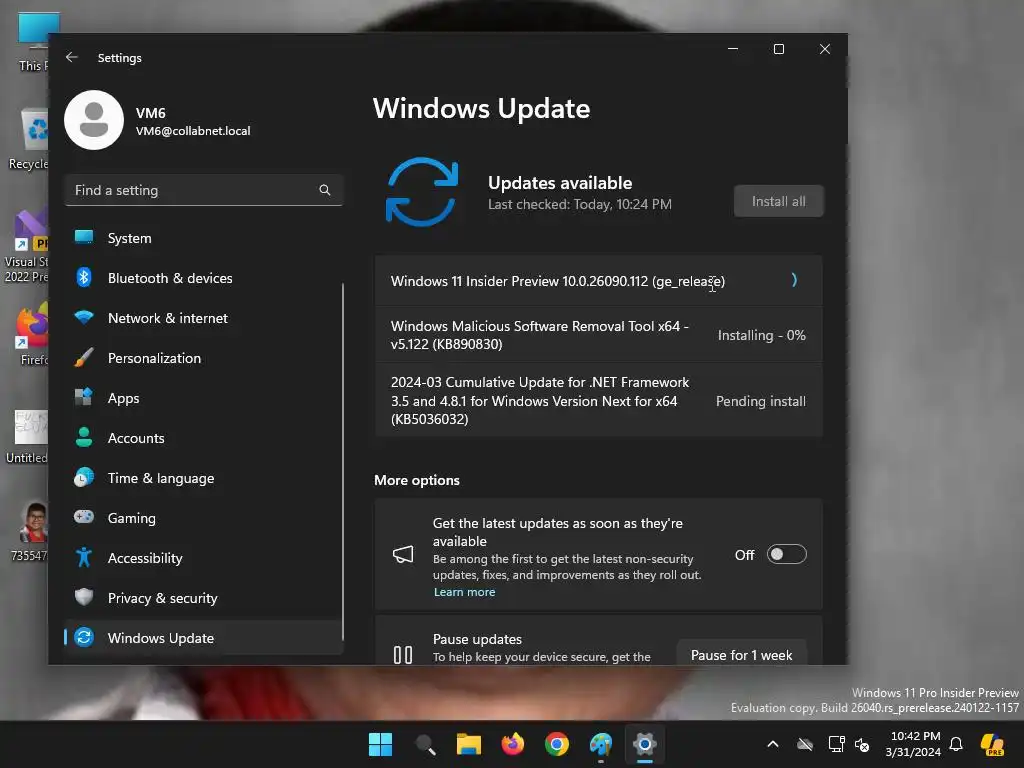Open Bluetooth & devices settings
1024x768 pixels.
click(204, 278)
